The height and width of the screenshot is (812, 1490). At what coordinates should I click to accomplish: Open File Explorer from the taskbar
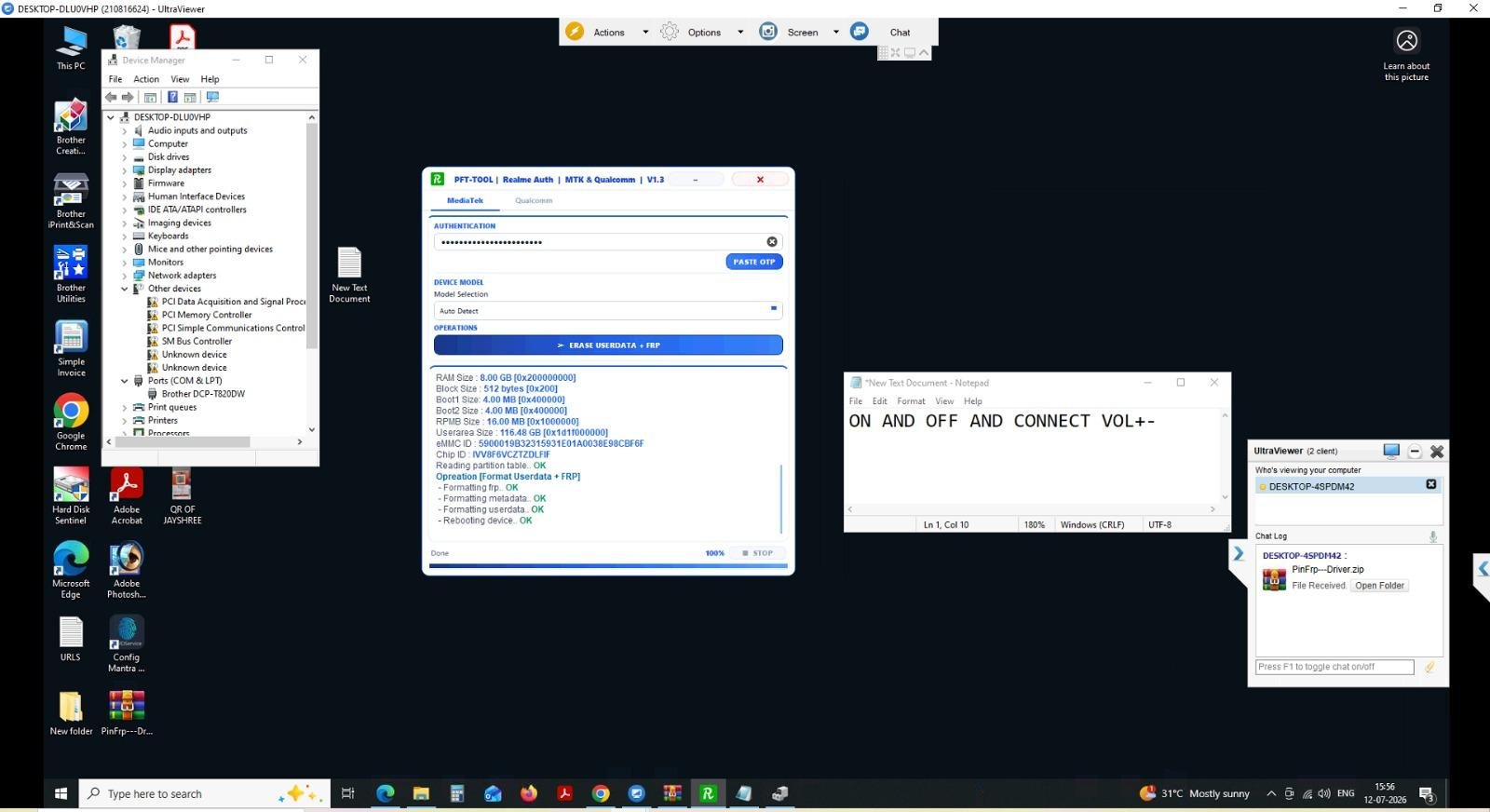[421, 793]
